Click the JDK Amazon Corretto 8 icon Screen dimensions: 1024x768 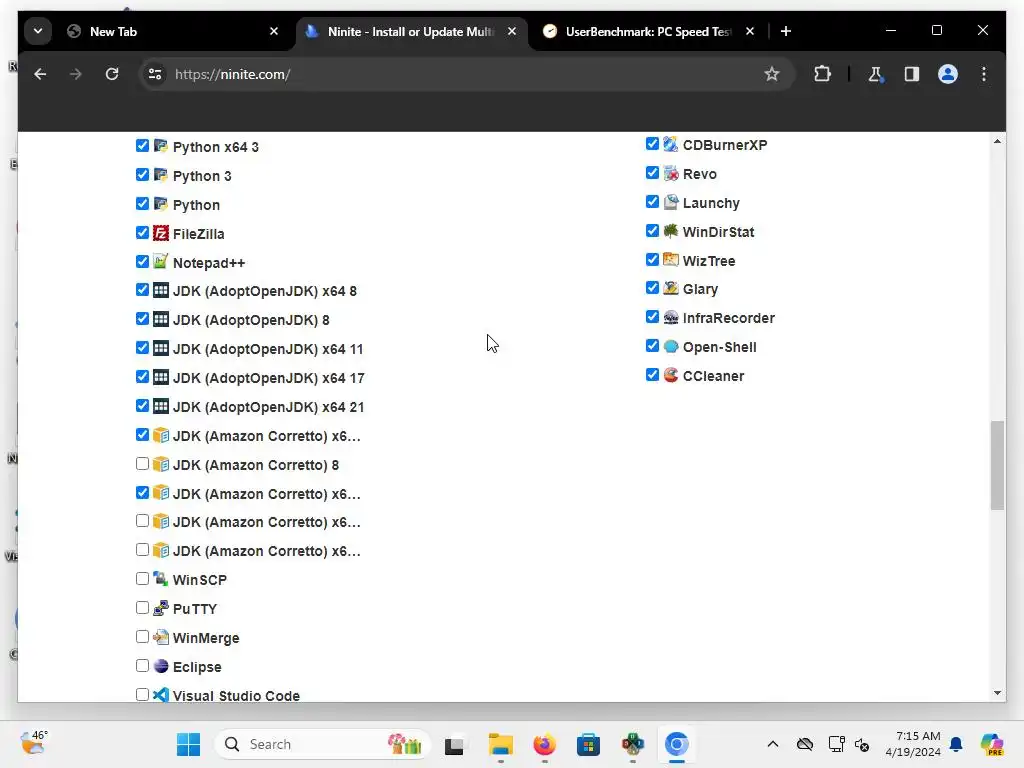pyautogui.click(x=161, y=464)
